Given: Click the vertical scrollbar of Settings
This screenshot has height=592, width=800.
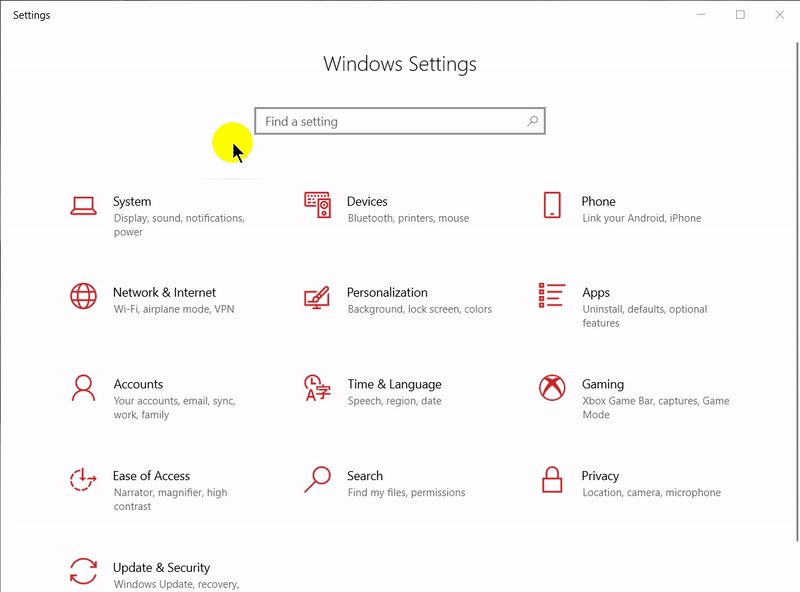Looking at the screenshot, I should [x=796, y=291].
